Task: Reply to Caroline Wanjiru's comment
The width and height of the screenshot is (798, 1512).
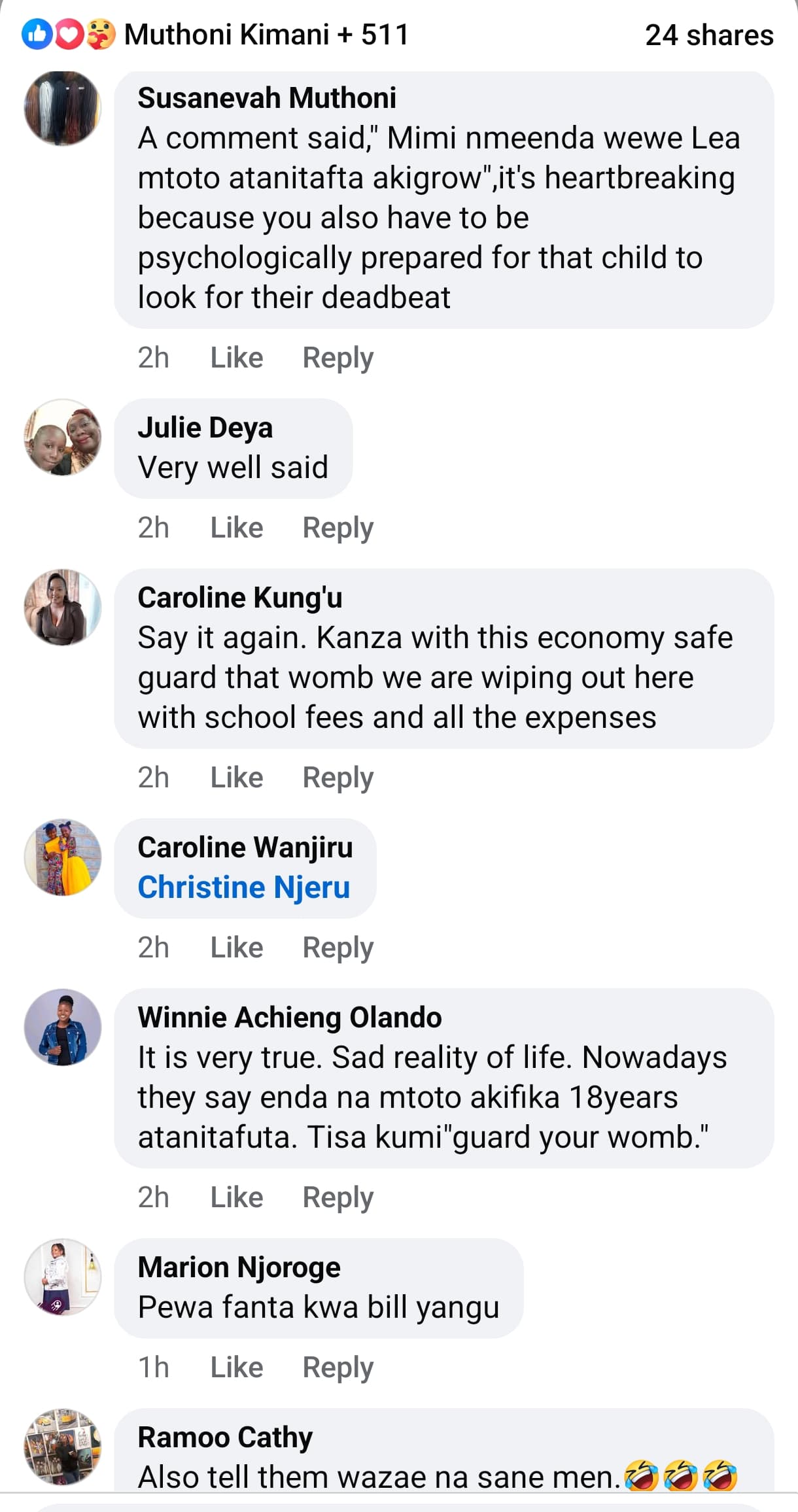Action: (338, 948)
